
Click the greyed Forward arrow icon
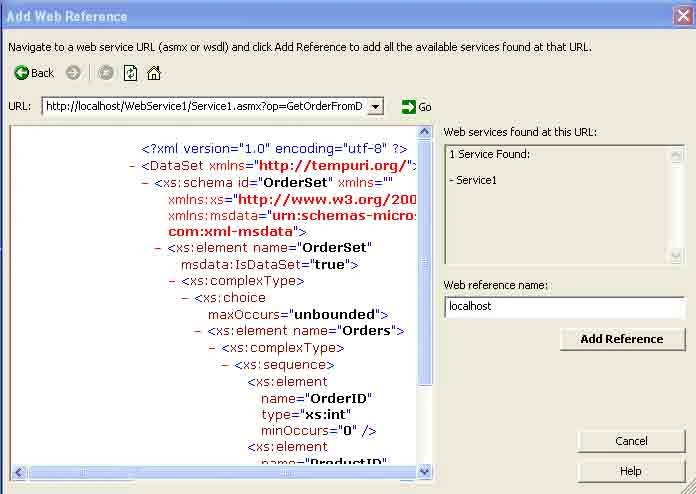click(73, 73)
